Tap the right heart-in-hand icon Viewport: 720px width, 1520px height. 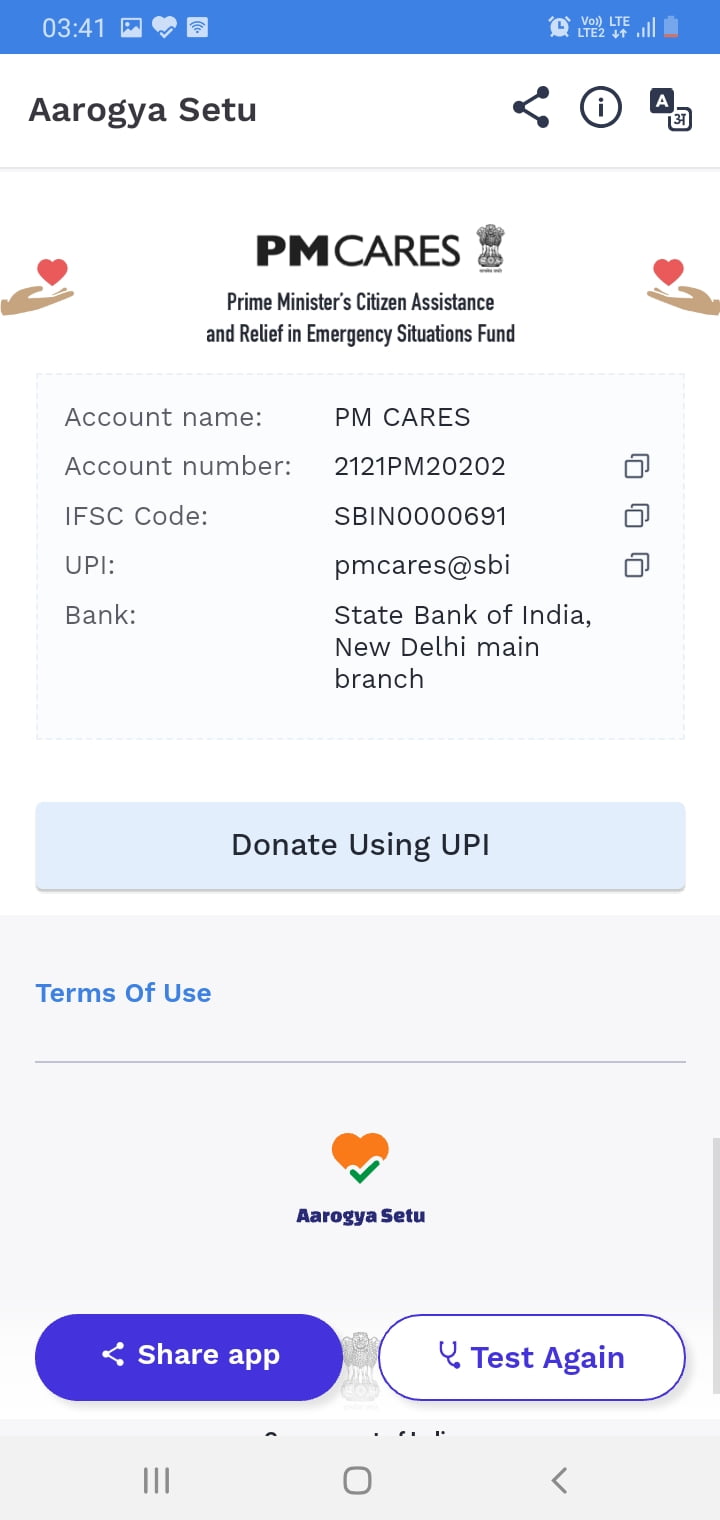pyautogui.click(x=682, y=287)
